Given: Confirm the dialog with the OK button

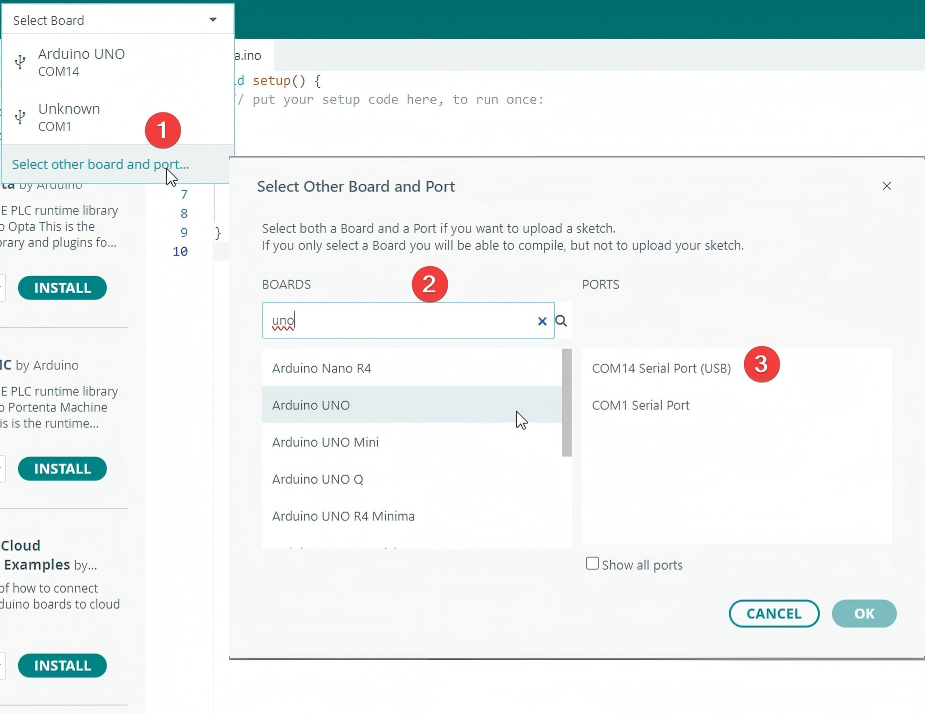Looking at the screenshot, I should point(864,614).
